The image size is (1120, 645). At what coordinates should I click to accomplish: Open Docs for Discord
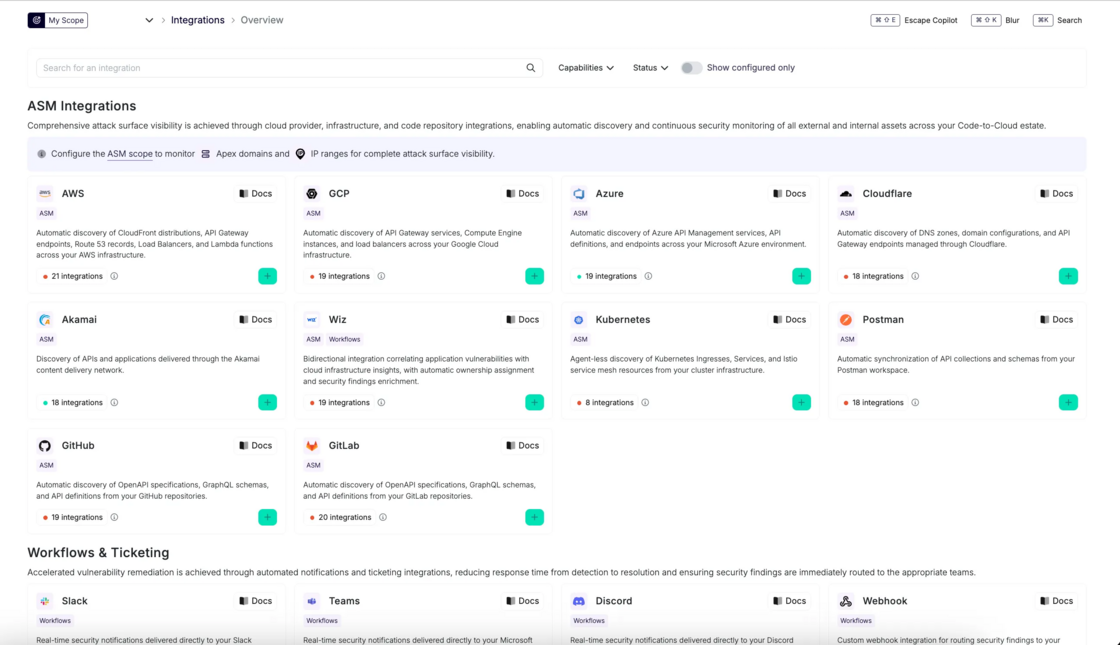789,601
